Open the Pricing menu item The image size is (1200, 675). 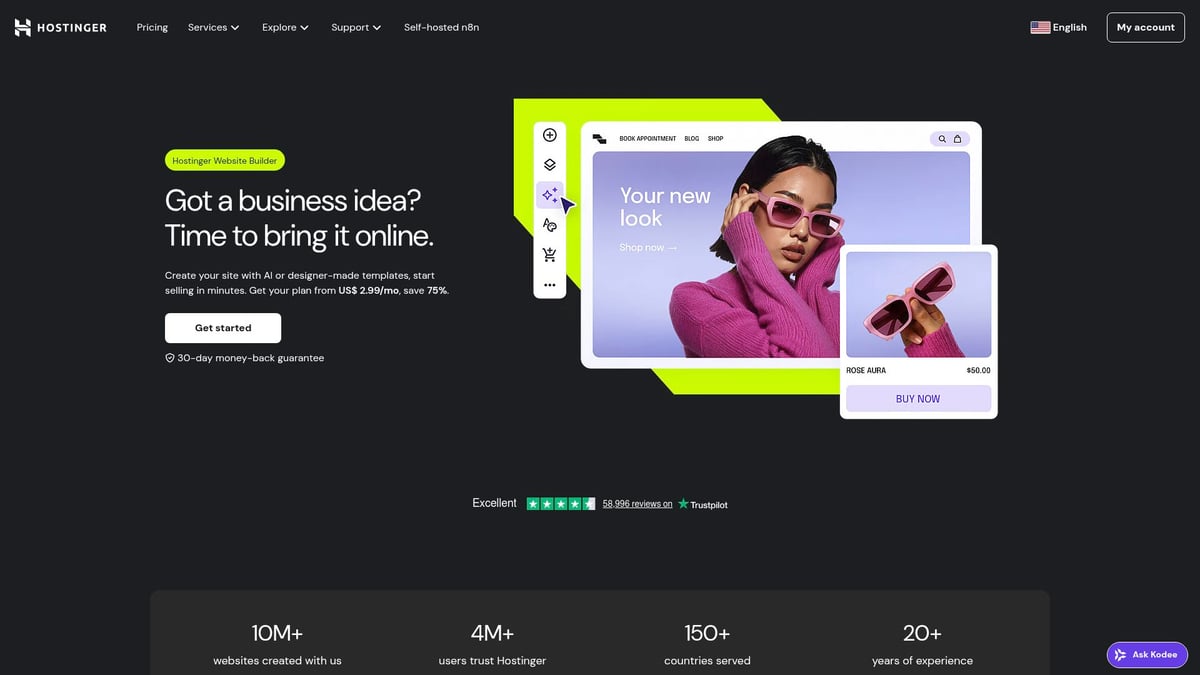152,27
